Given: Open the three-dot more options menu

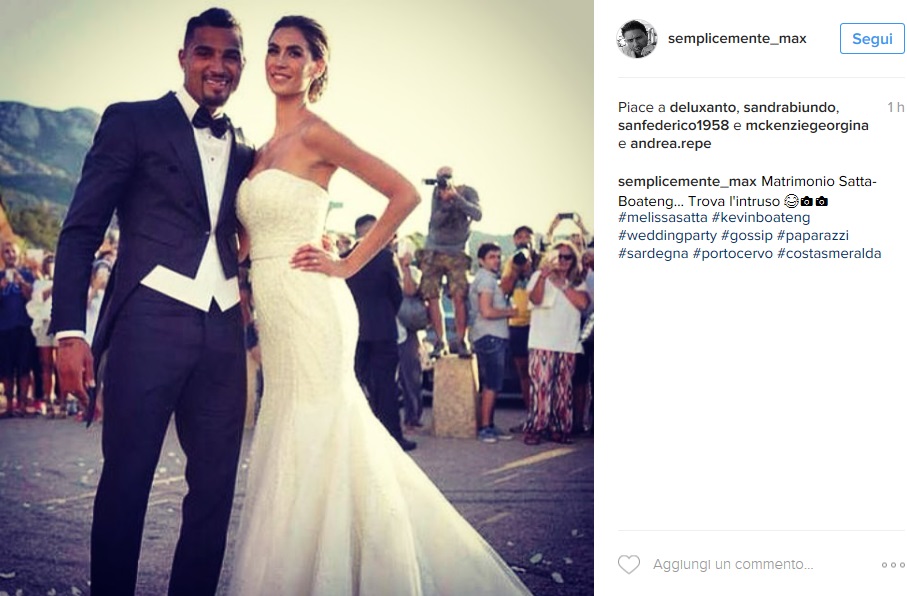Looking at the screenshot, I should tap(893, 565).
